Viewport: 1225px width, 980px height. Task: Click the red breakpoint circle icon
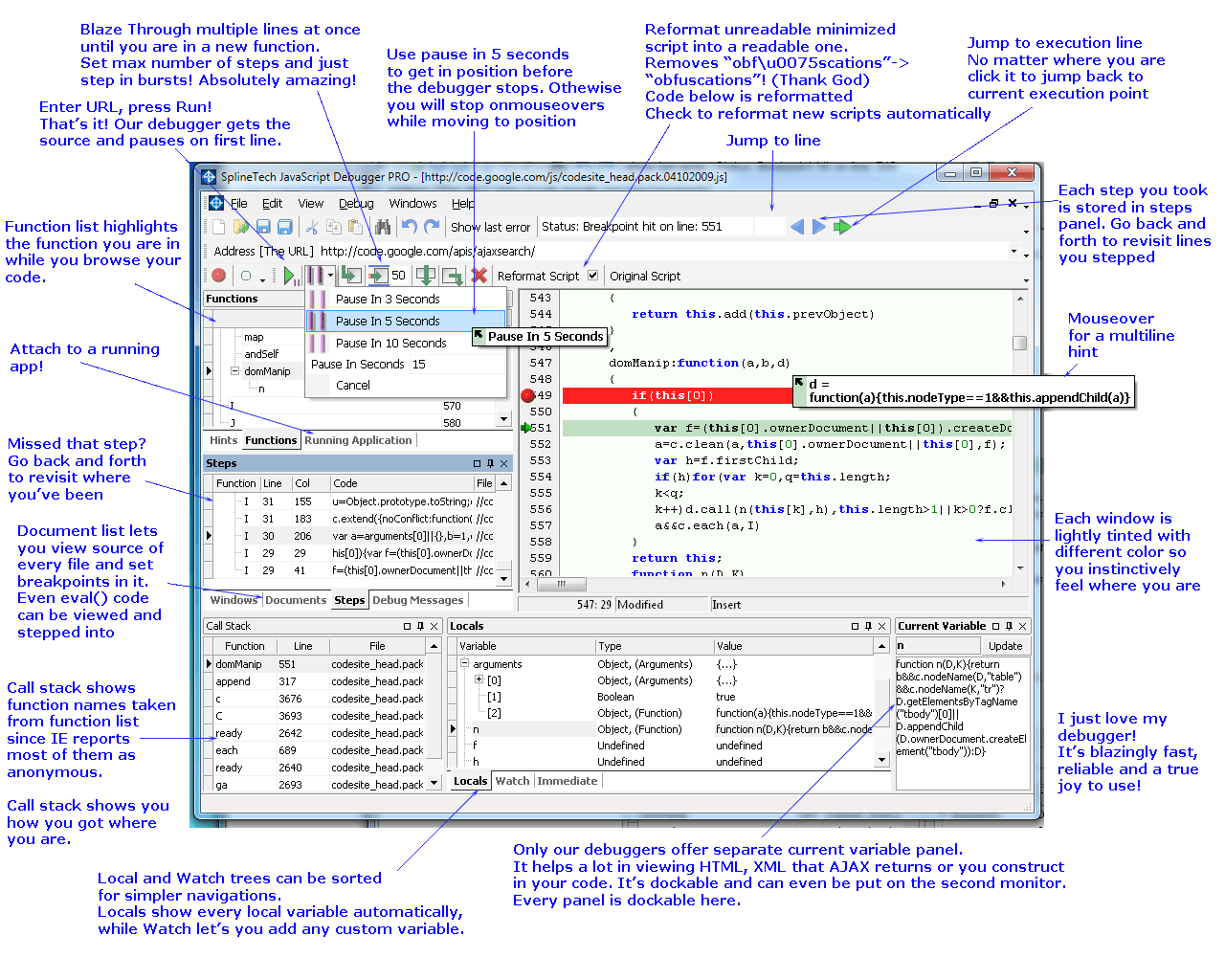(219, 276)
